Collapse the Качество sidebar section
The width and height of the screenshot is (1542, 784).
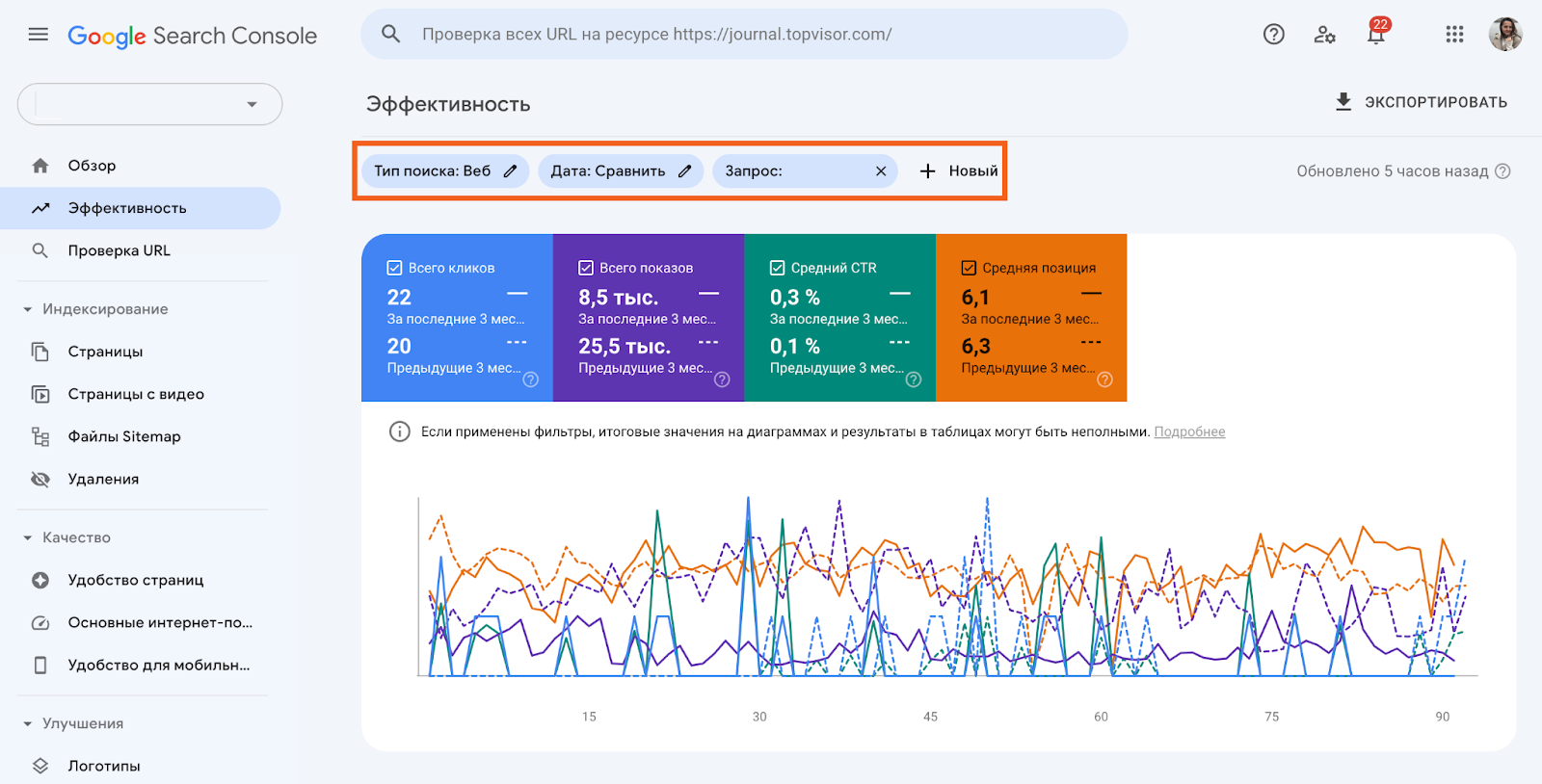[x=28, y=537]
